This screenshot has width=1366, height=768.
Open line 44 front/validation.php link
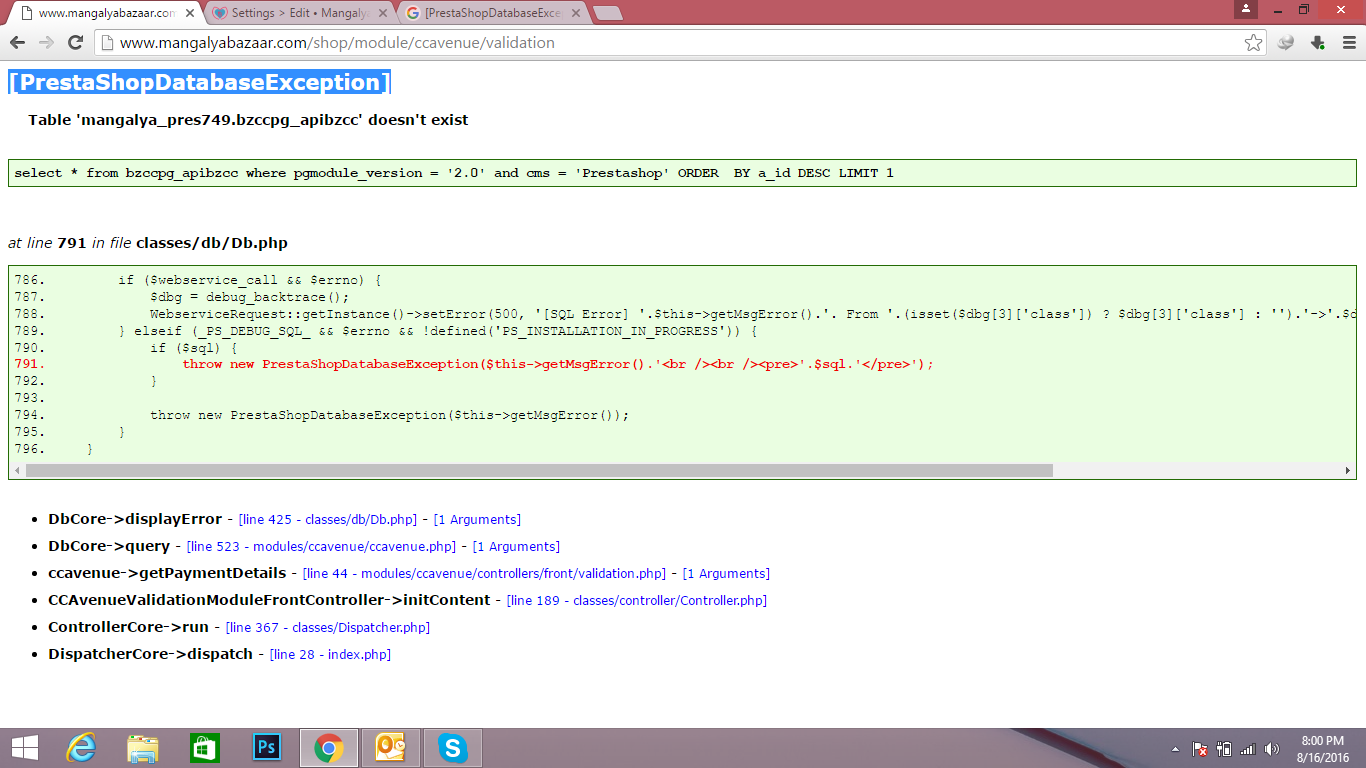[484, 574]
